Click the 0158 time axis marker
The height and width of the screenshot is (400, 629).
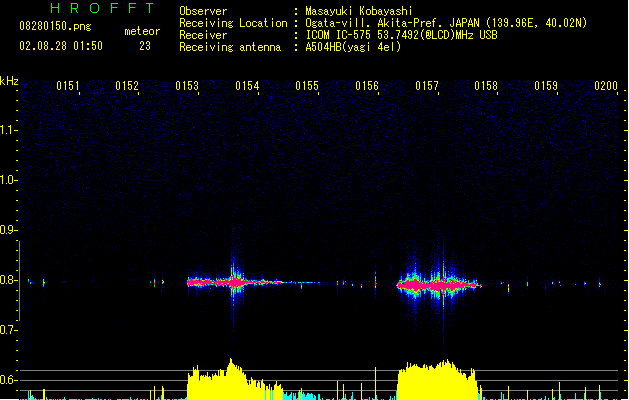(x=486, y=86)
